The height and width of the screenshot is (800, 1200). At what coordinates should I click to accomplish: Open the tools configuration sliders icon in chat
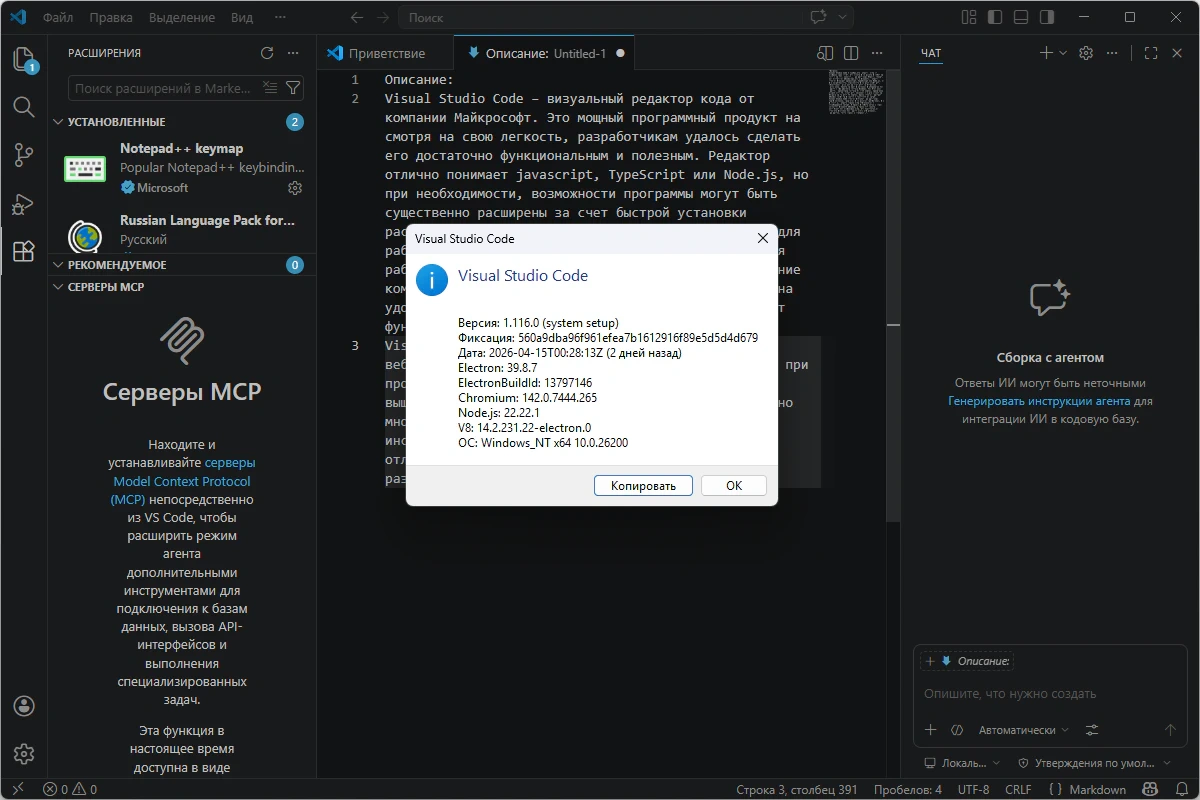(x=1092, y=730)
